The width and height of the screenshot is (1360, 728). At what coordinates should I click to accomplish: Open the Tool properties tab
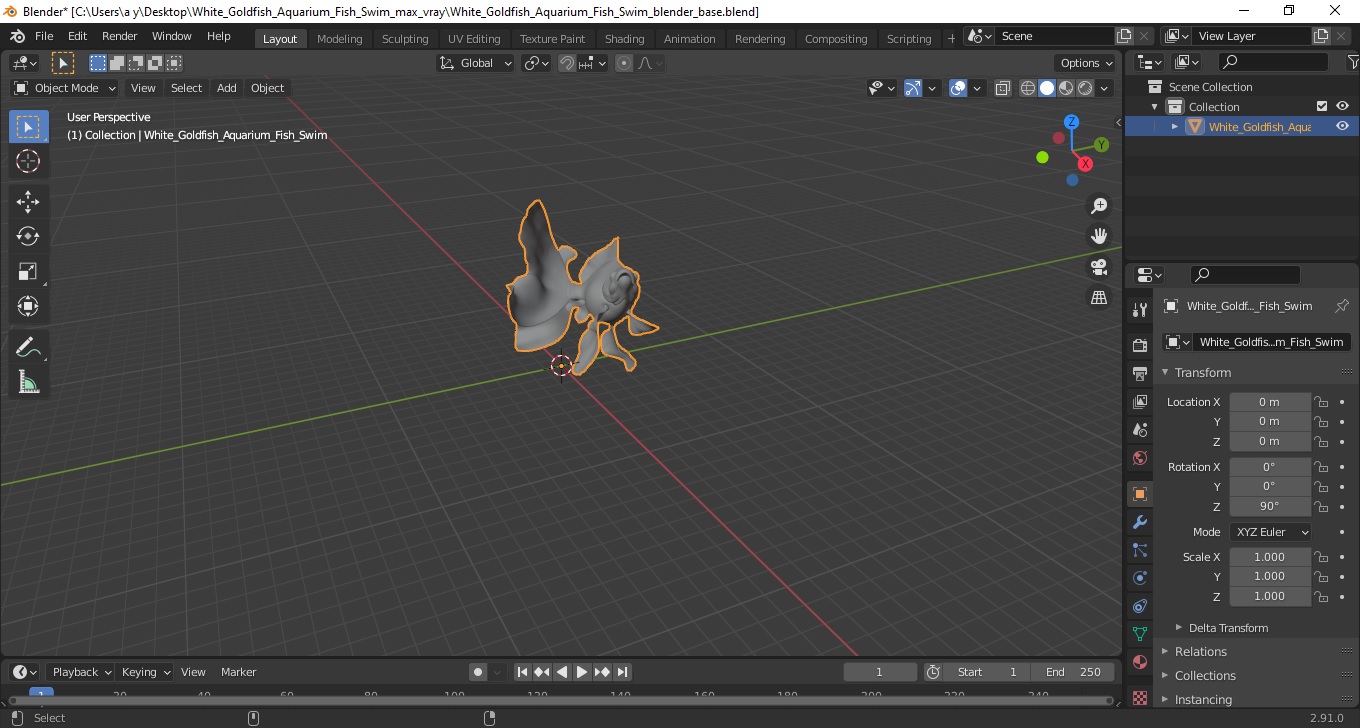(x=1140, y=310)
